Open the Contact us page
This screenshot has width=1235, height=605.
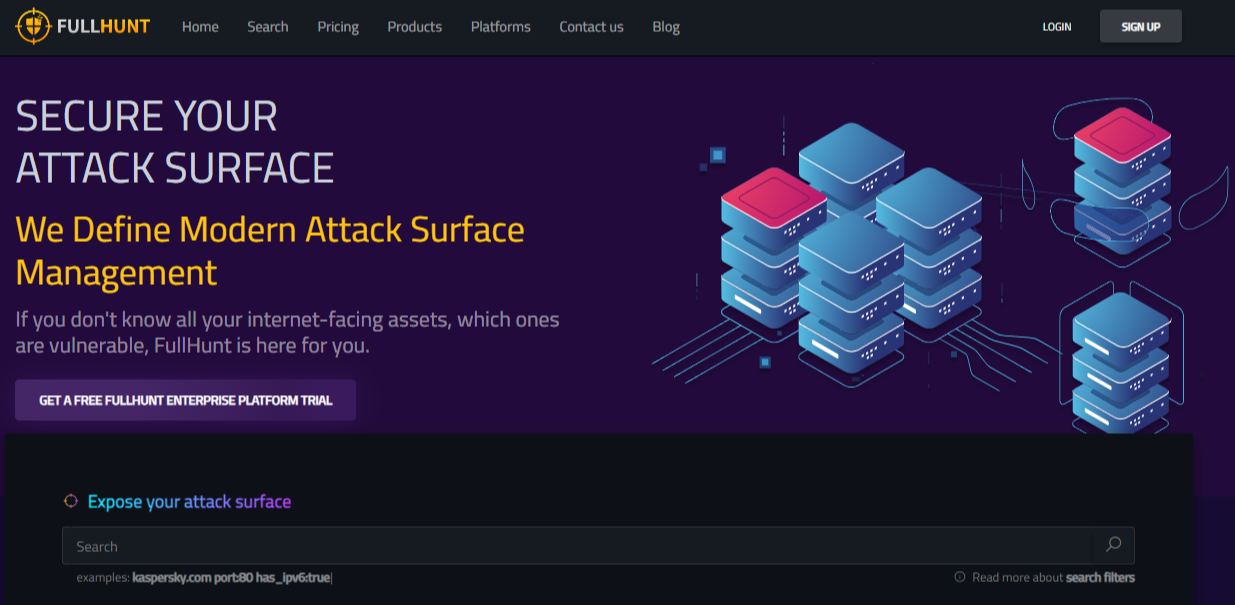click(x=591, y=27)
